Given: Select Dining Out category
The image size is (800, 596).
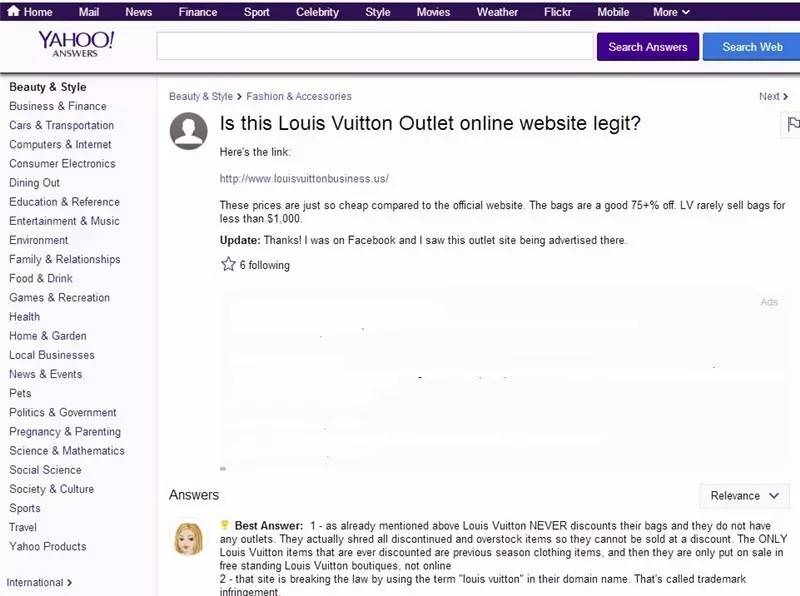Looking at the screenshot, I should (x=34, y=183).
